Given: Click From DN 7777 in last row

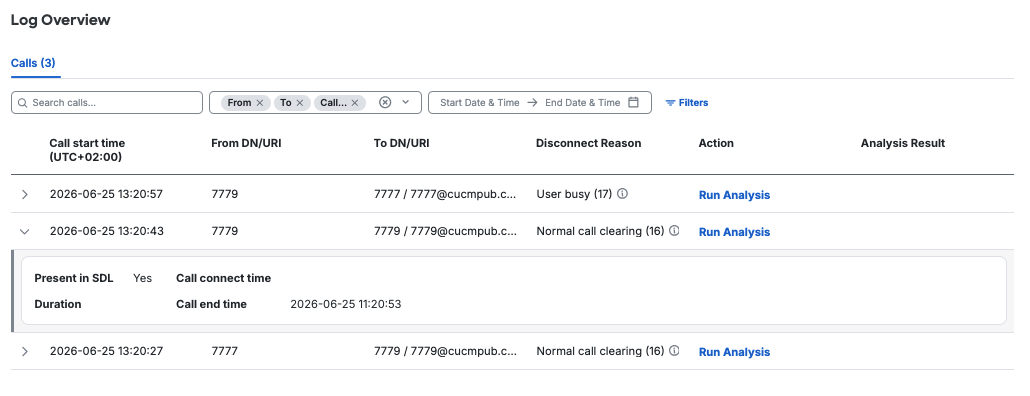Looking at the screenshot, I should coord(225,351).
